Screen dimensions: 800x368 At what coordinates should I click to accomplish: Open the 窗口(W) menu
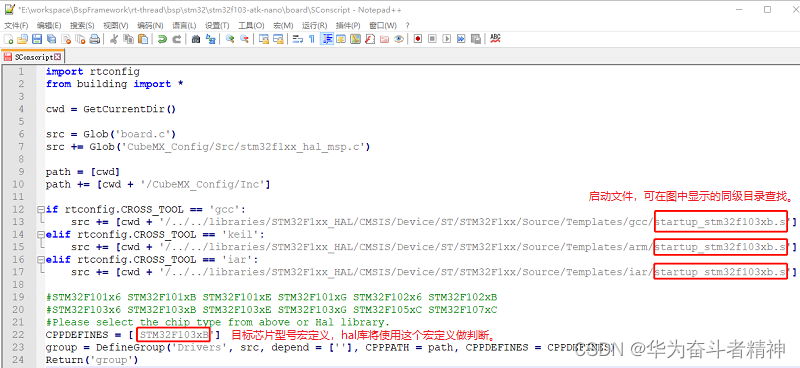tap(383, 26)
